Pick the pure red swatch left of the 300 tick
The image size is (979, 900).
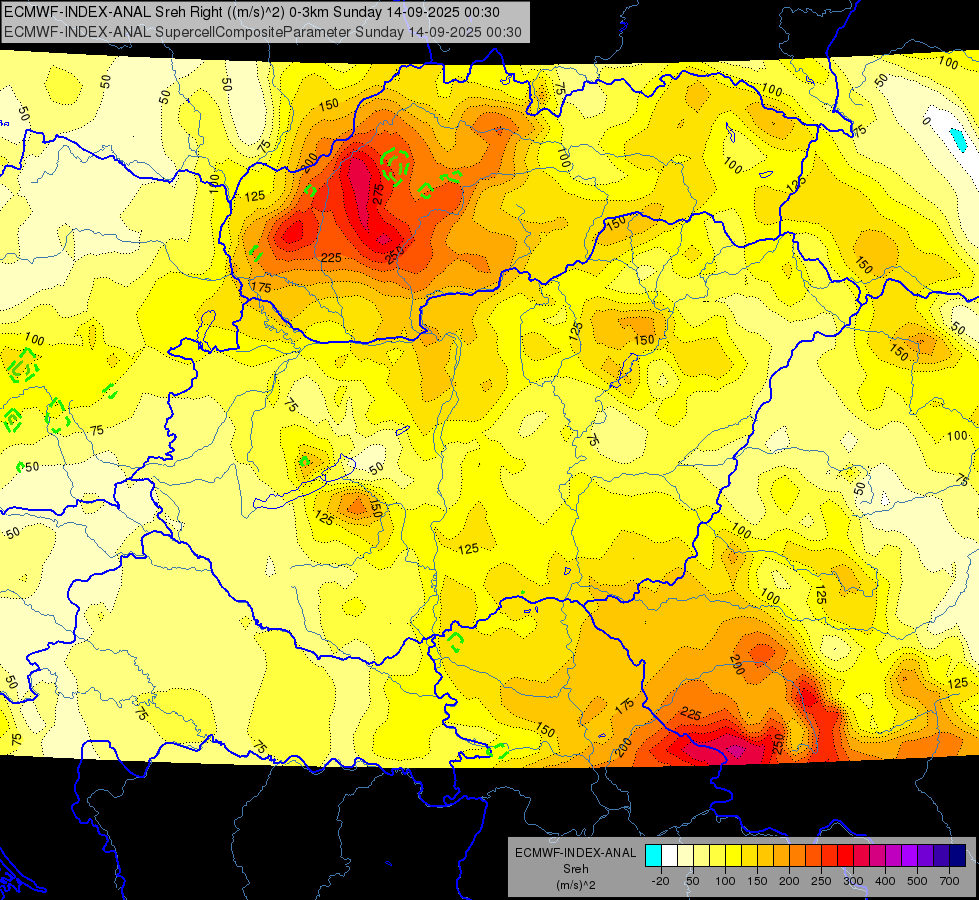pos(846,855)
